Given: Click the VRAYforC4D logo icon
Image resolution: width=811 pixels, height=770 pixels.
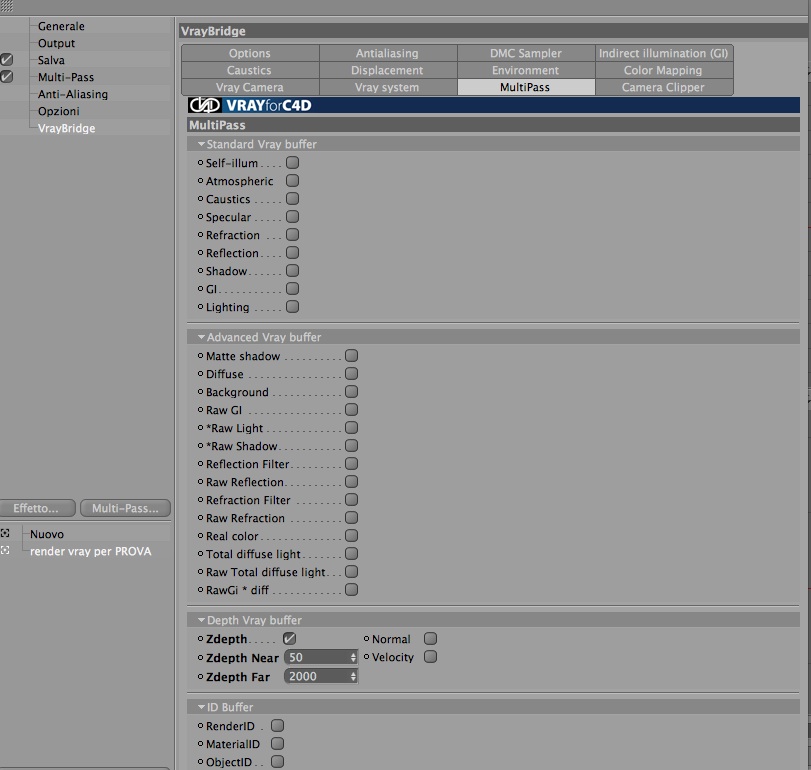Looking at the screenshot, I should click(x=205, y=105).
